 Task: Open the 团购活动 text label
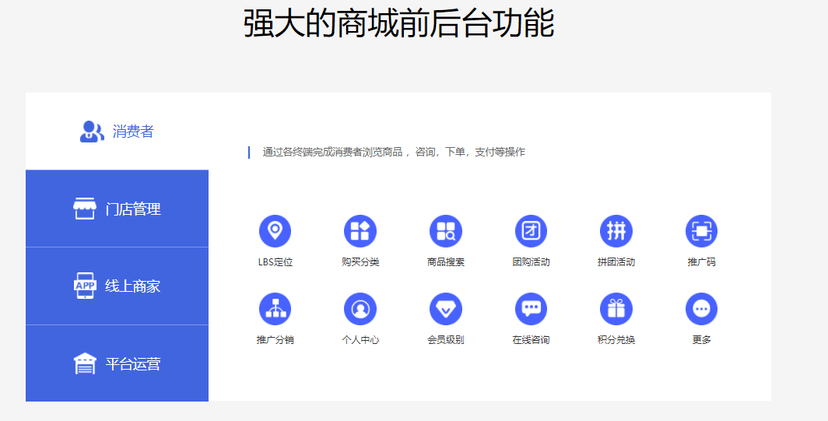(x=531, y=262)
